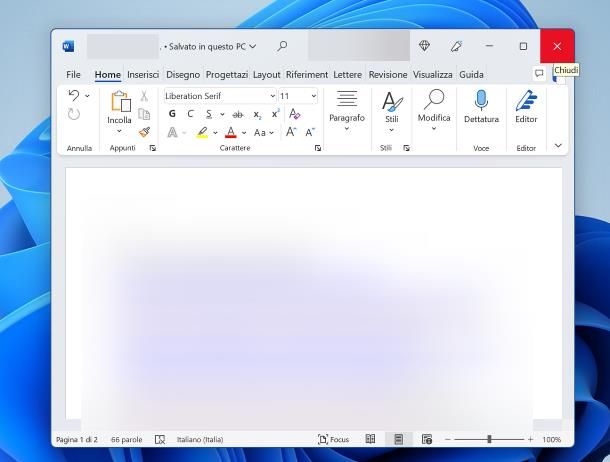This screenshot has height=462, width=610.
Task: Open the comments speech bubble icon
Action: (x=539, y=74)
